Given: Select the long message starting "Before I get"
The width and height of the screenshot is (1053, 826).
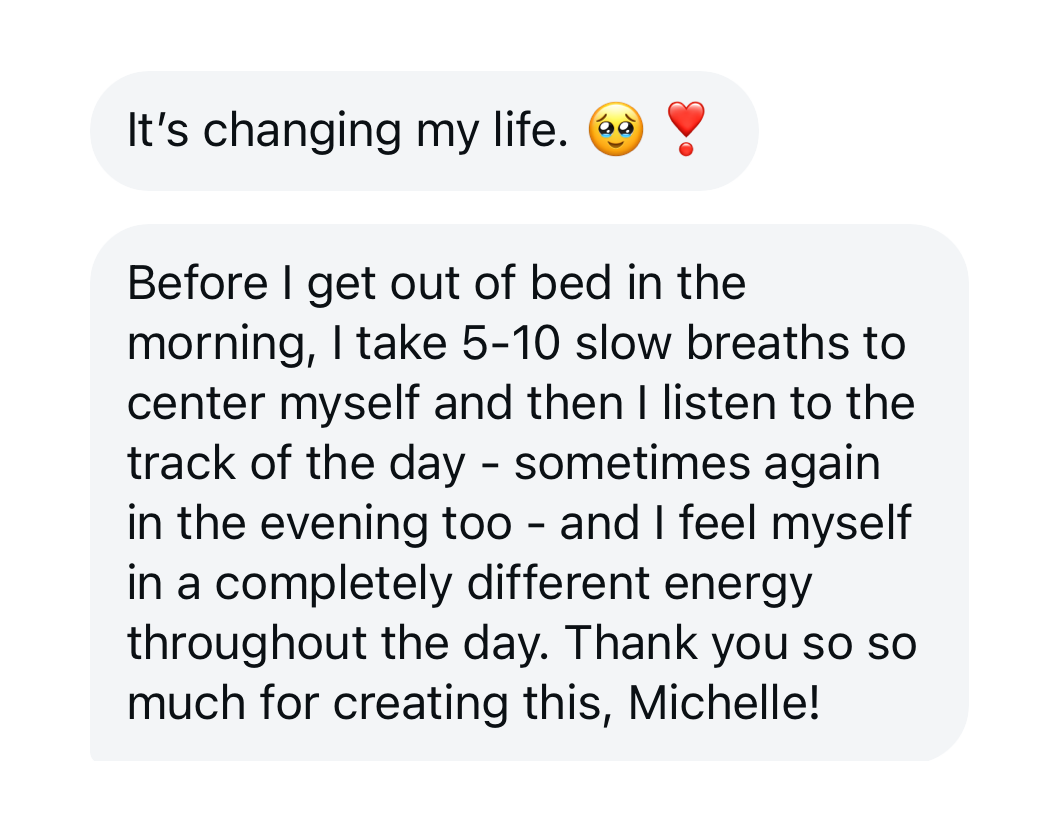Looking at the screenshot, I should [x=529, y=492].
